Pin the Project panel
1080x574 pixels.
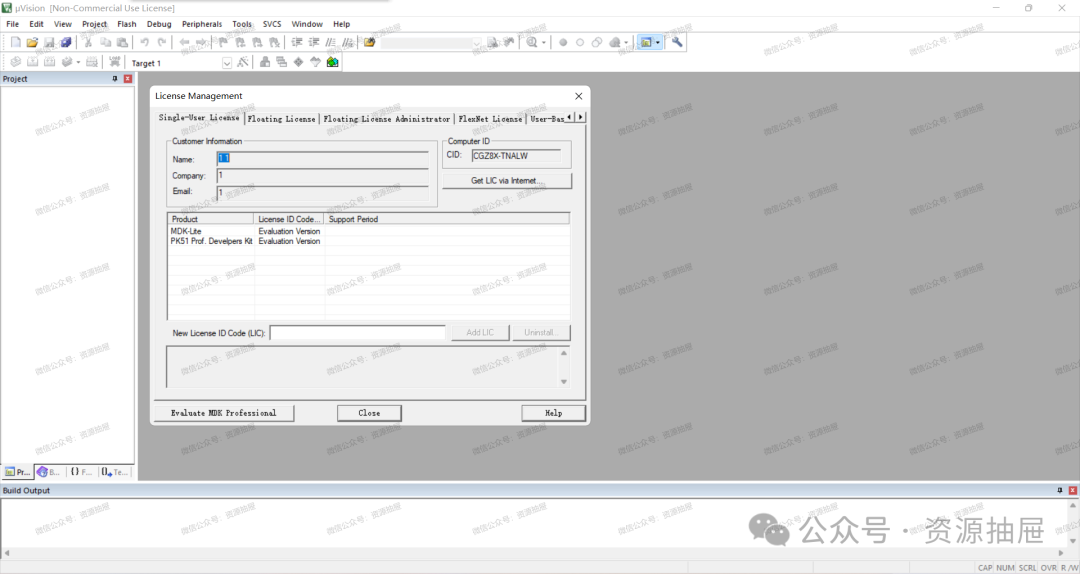pos(115,79)
